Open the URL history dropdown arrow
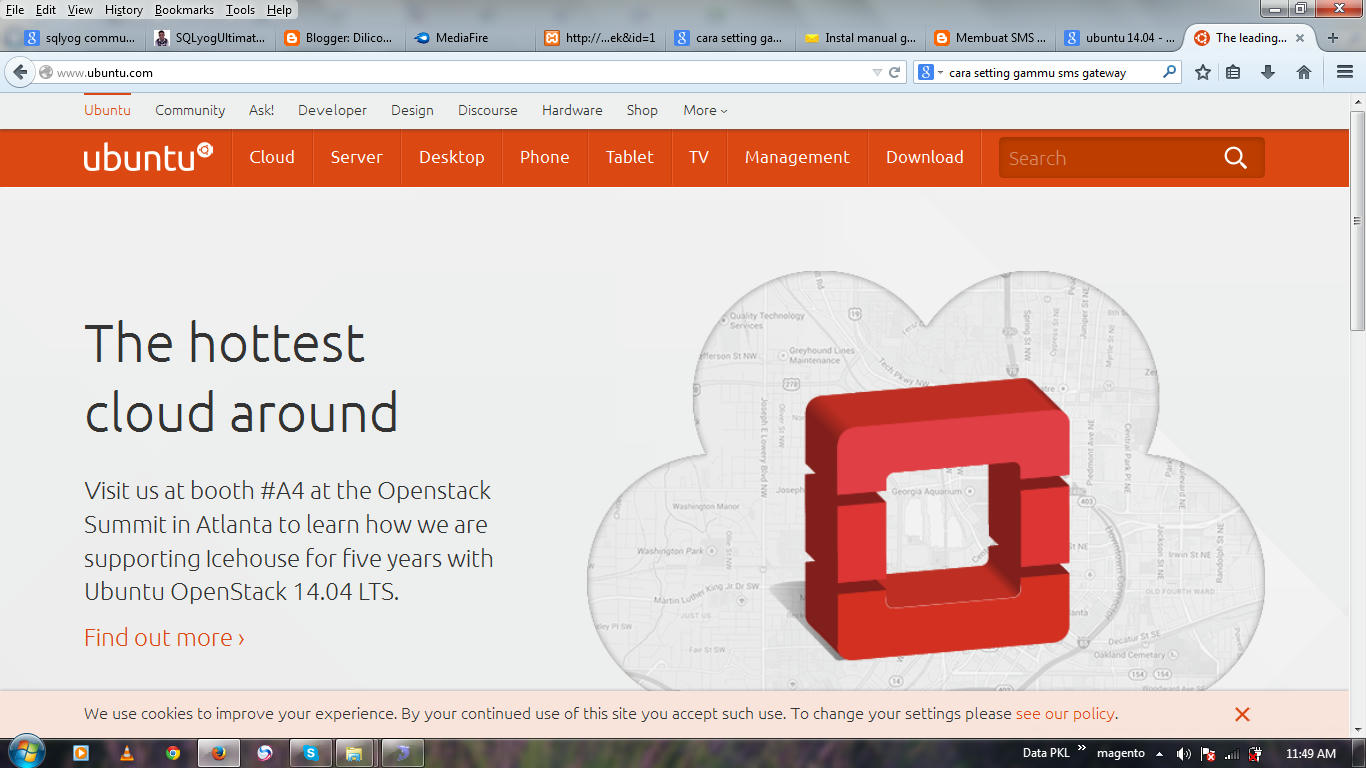This screenshot has height=768, width=1366. click(877, 72)
